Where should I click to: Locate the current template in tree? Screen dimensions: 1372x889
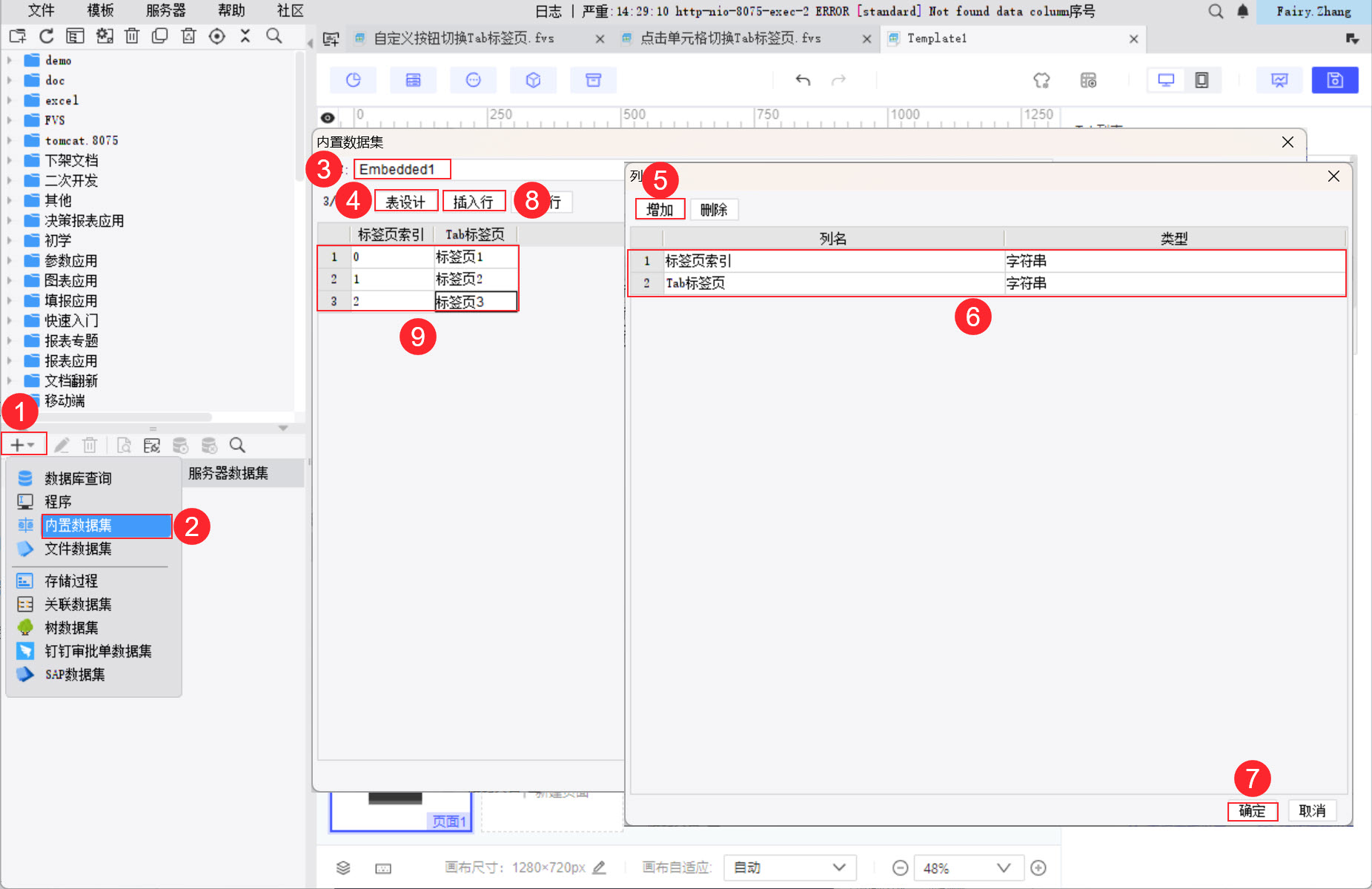(x=216, y=36)
